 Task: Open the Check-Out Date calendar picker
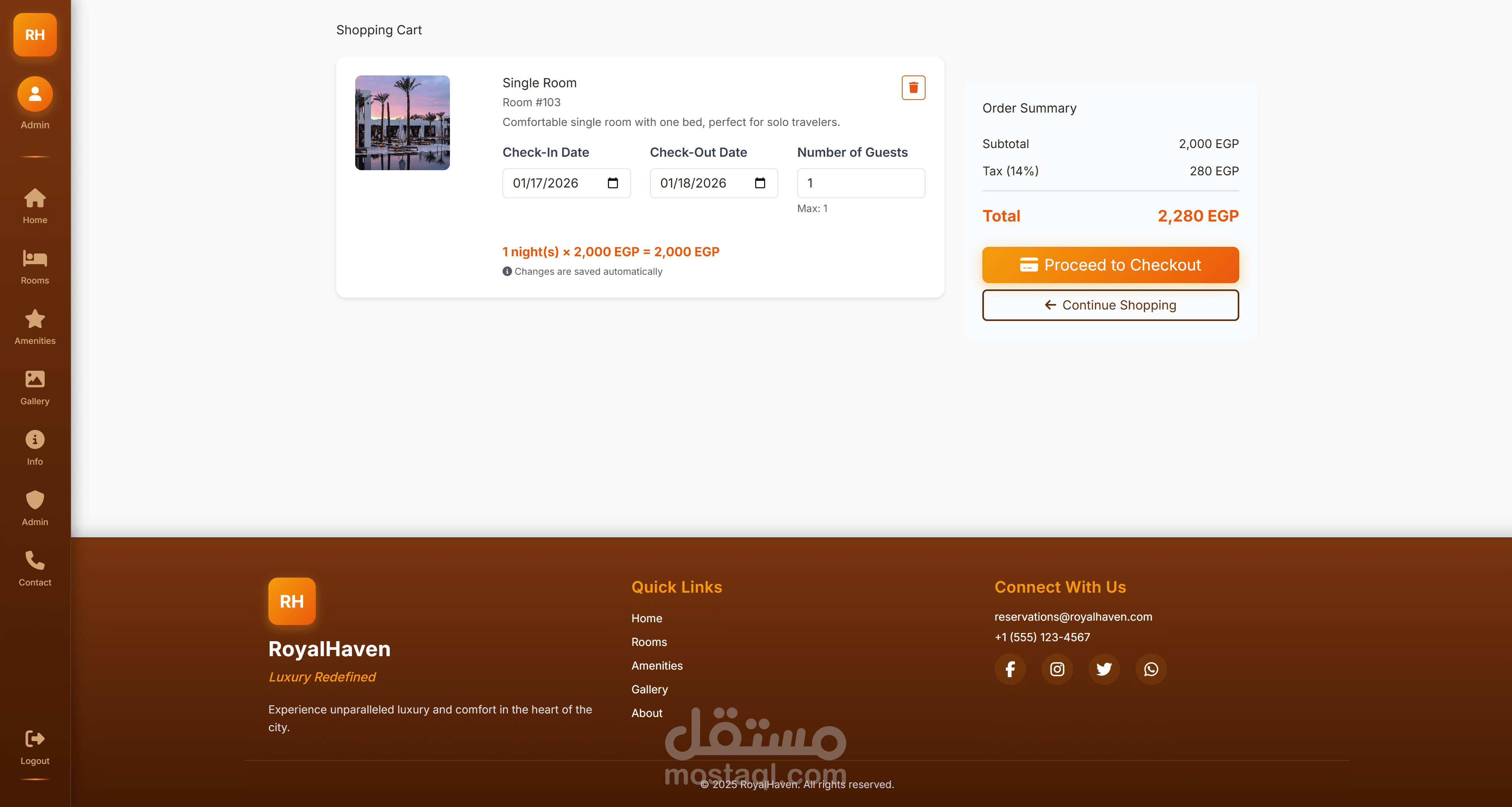point(760,183)
